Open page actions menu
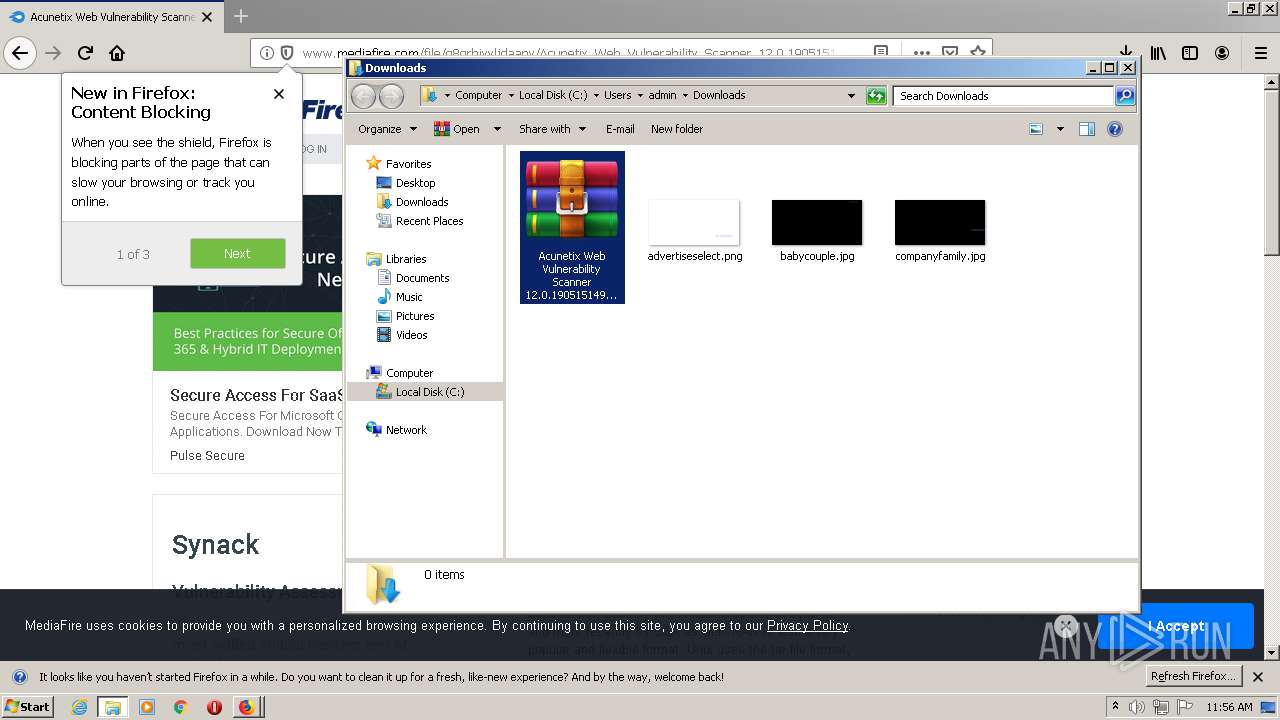Viewport: 1280px width, 720px height. tap(921, 53)
